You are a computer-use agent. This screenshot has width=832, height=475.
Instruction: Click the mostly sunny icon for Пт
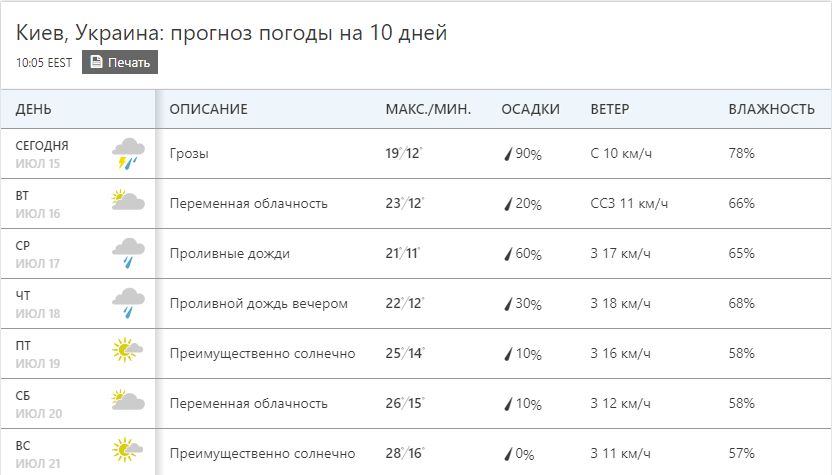tap(127, 350)
